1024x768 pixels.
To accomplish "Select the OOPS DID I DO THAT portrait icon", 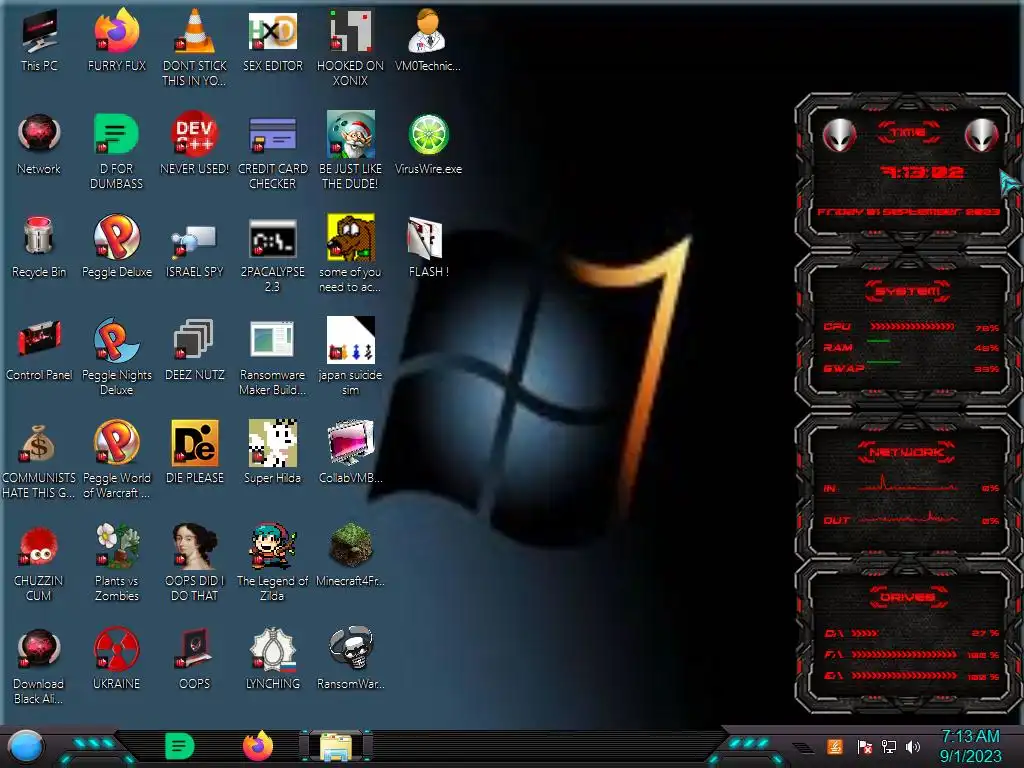I will pos(195,563).
